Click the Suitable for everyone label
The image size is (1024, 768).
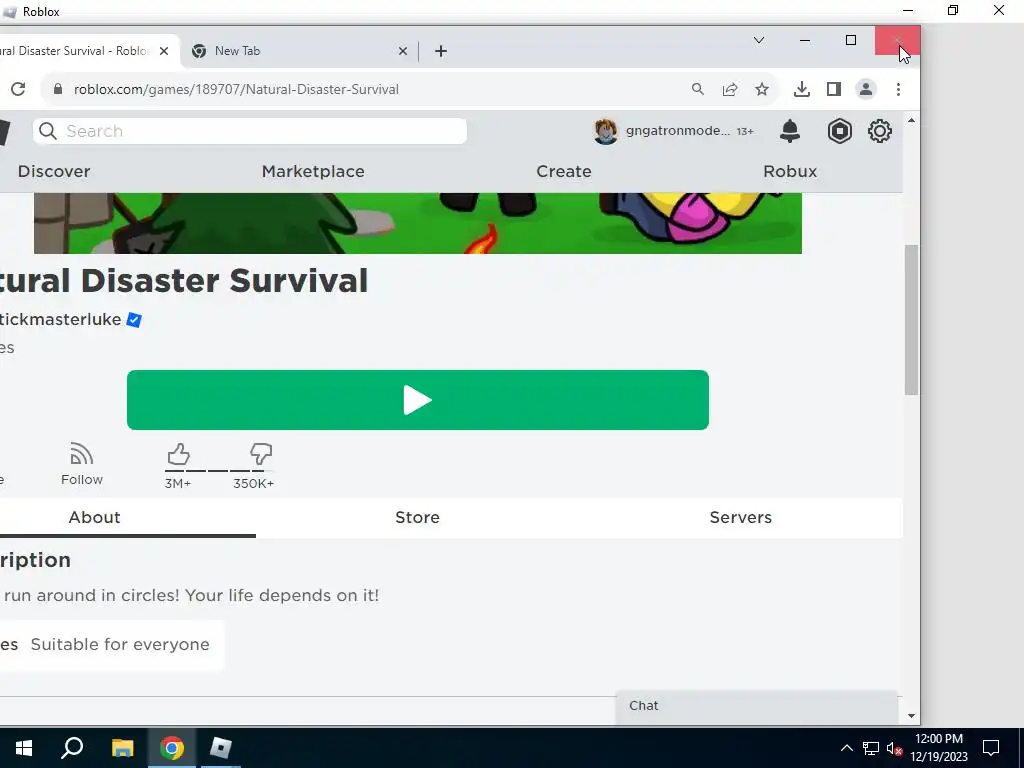(x=120, y=645)
